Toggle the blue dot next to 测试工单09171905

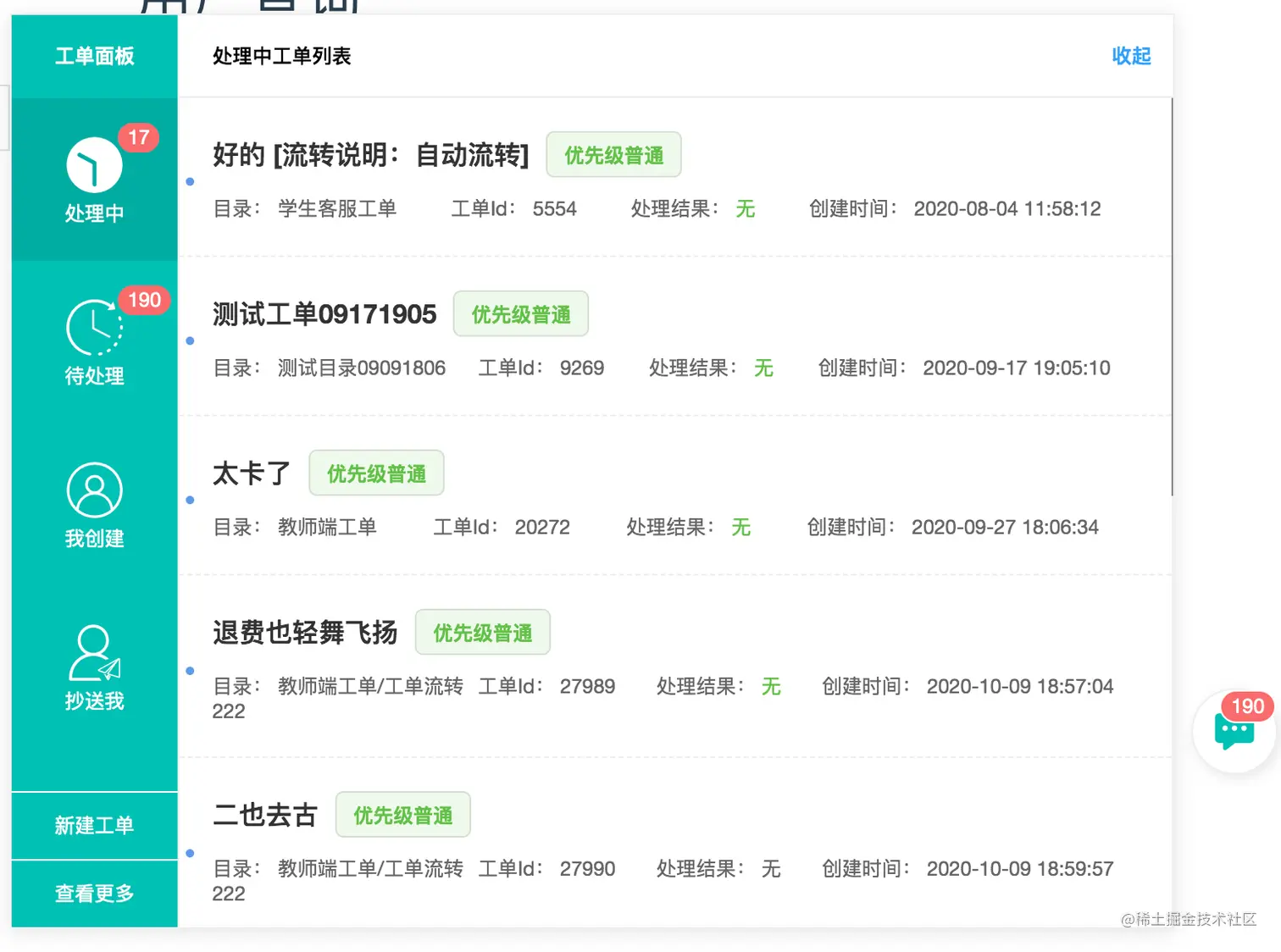coord(190,340)
